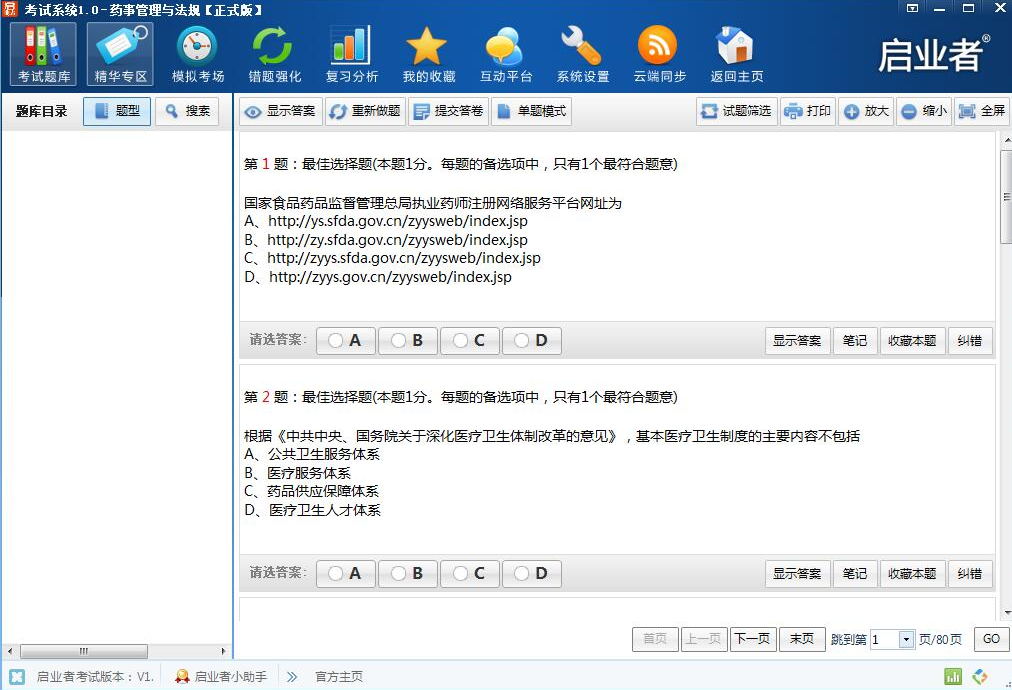Click 提交答卷 to submit answers
The image size is (1012, 690).
click(448, 111)
